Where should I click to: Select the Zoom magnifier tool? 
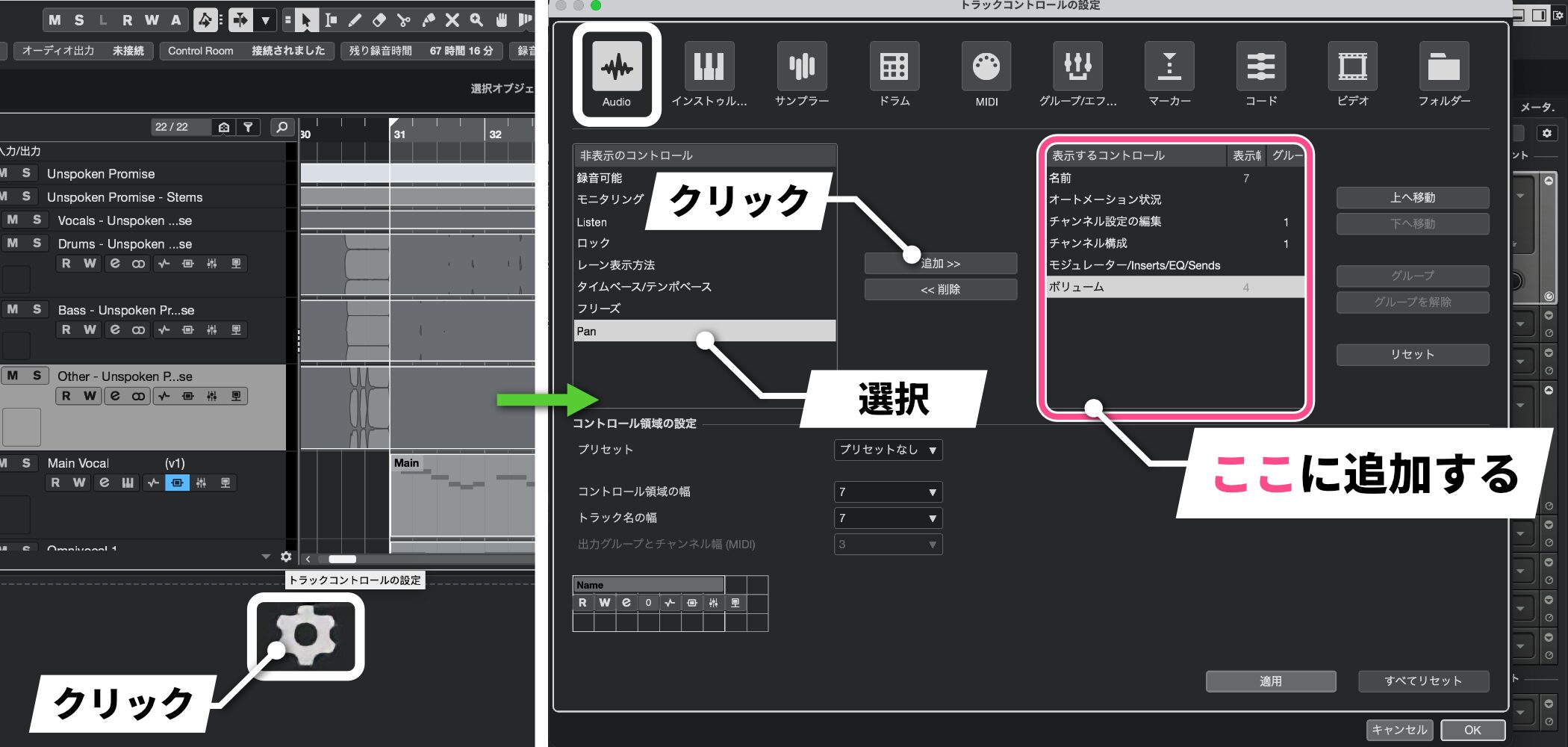coord(476,20)
